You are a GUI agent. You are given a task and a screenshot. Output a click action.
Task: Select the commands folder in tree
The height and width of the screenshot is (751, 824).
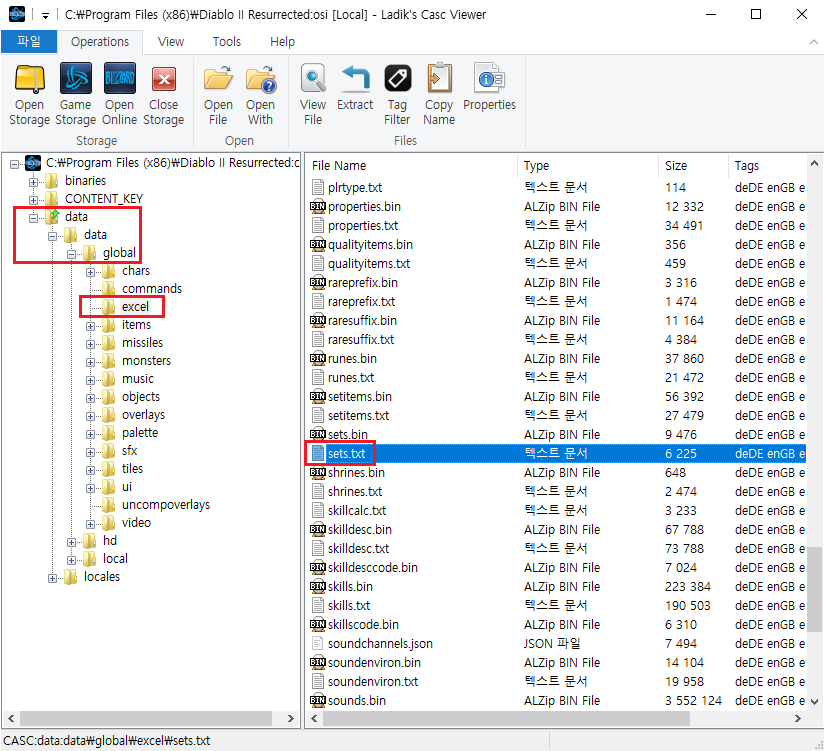tap(151, 289)
